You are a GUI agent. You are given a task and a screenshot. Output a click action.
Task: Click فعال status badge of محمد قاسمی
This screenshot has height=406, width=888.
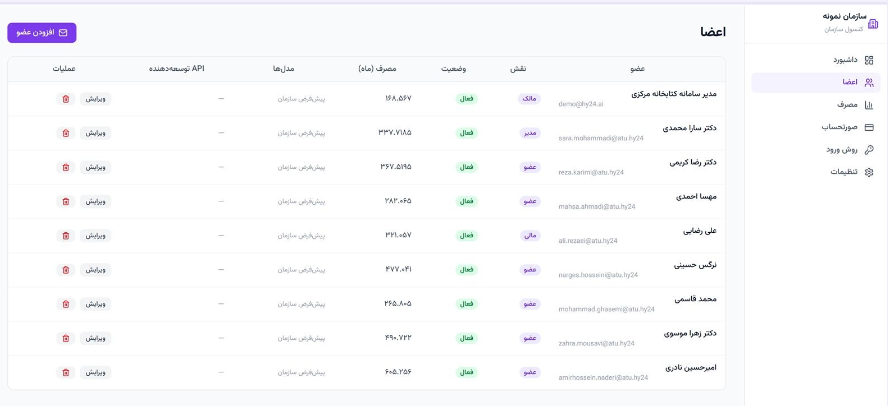467,304
